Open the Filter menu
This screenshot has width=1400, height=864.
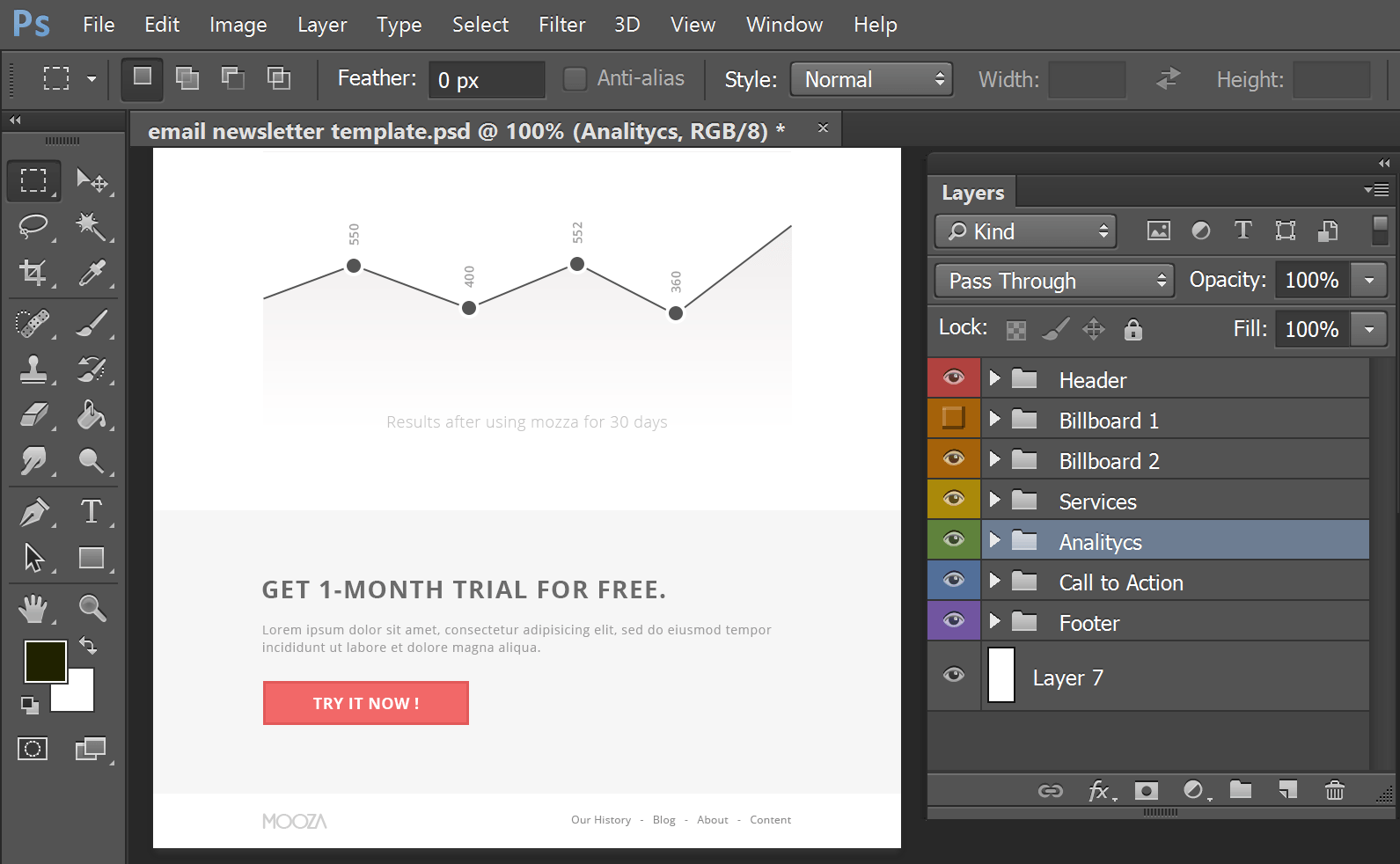tap(561, 25)
